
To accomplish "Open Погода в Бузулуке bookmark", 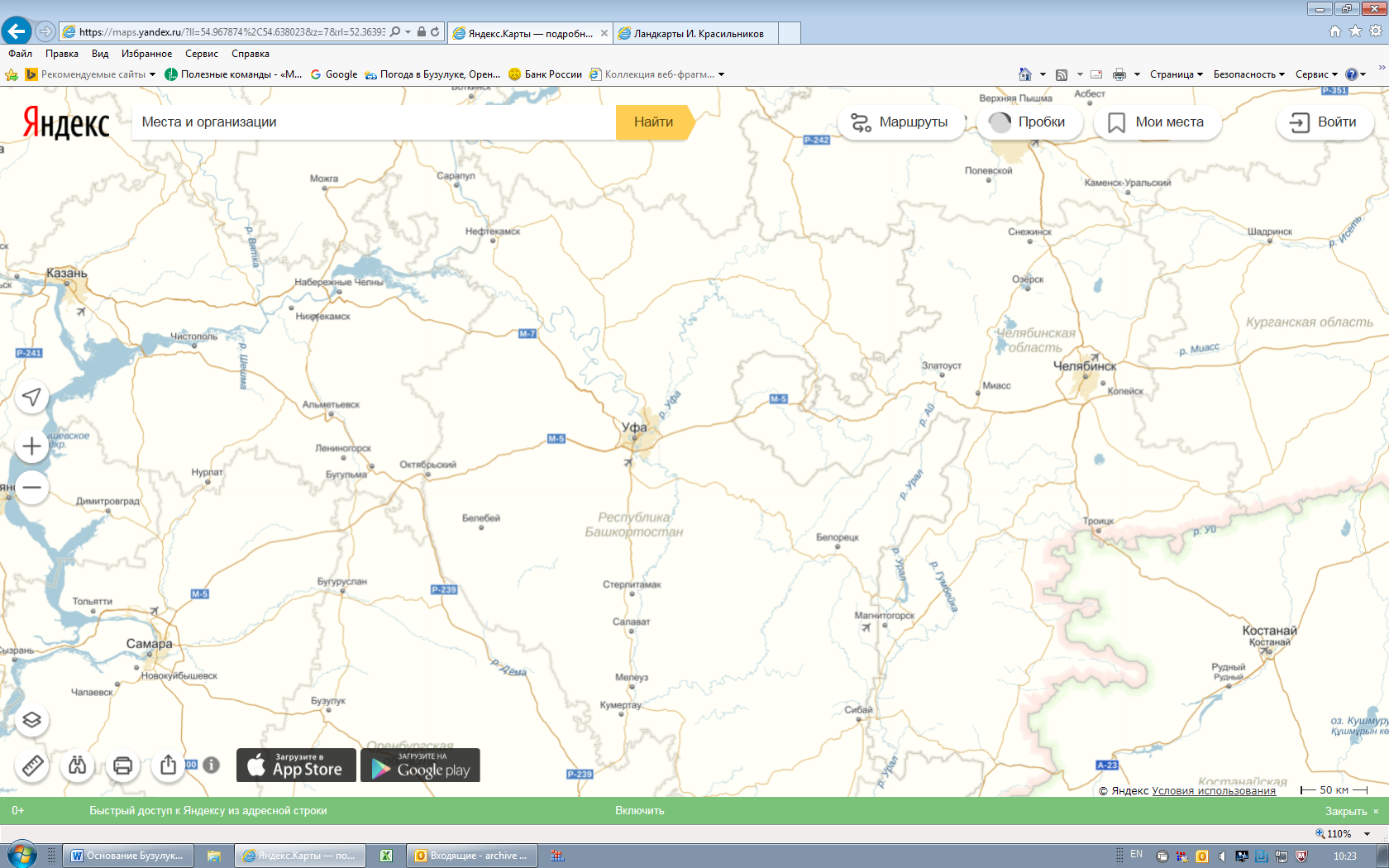I will pyautogui.click(x=432, y=74).
